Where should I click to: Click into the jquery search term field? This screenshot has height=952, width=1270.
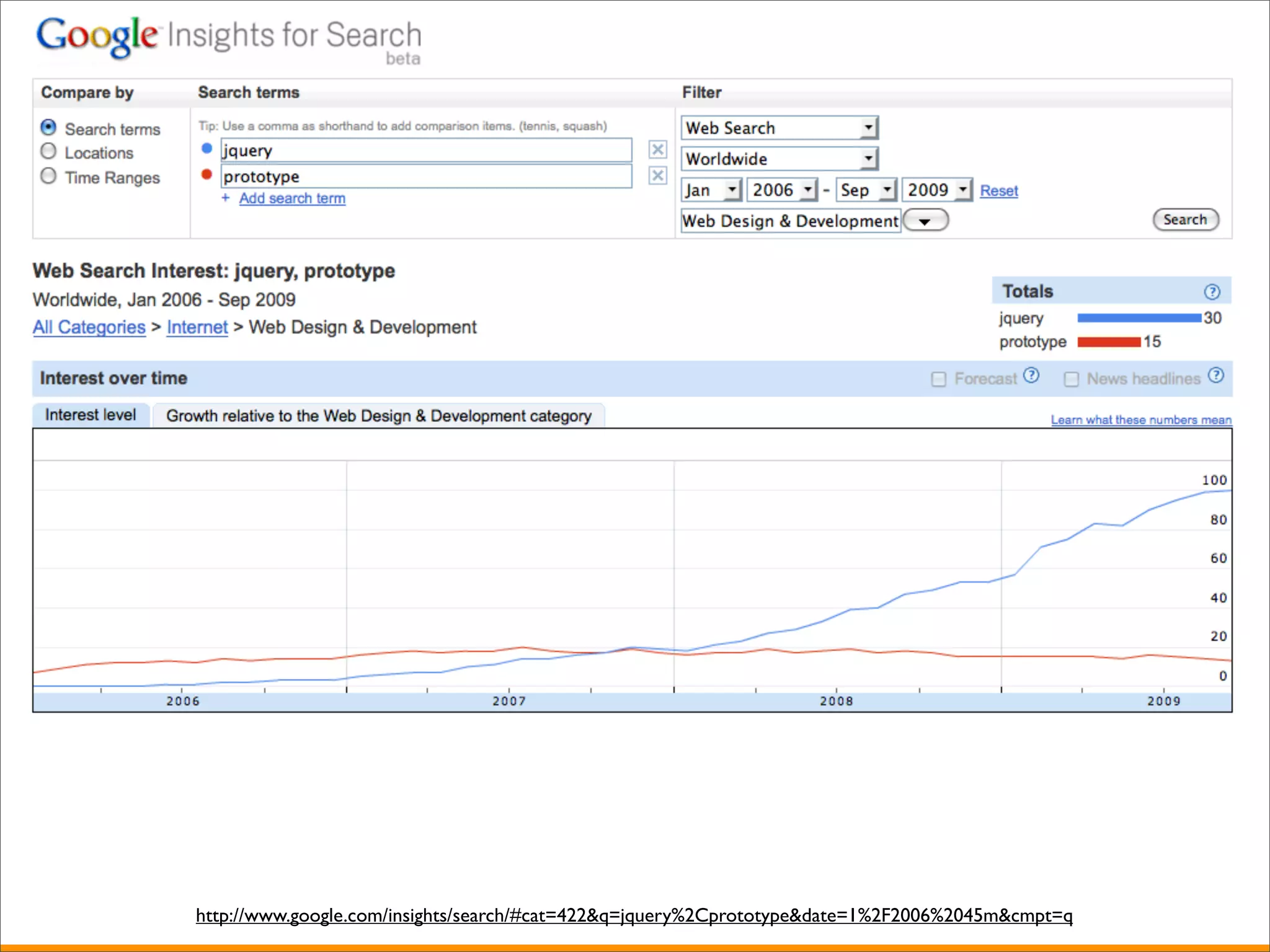(x=427, y=150)
